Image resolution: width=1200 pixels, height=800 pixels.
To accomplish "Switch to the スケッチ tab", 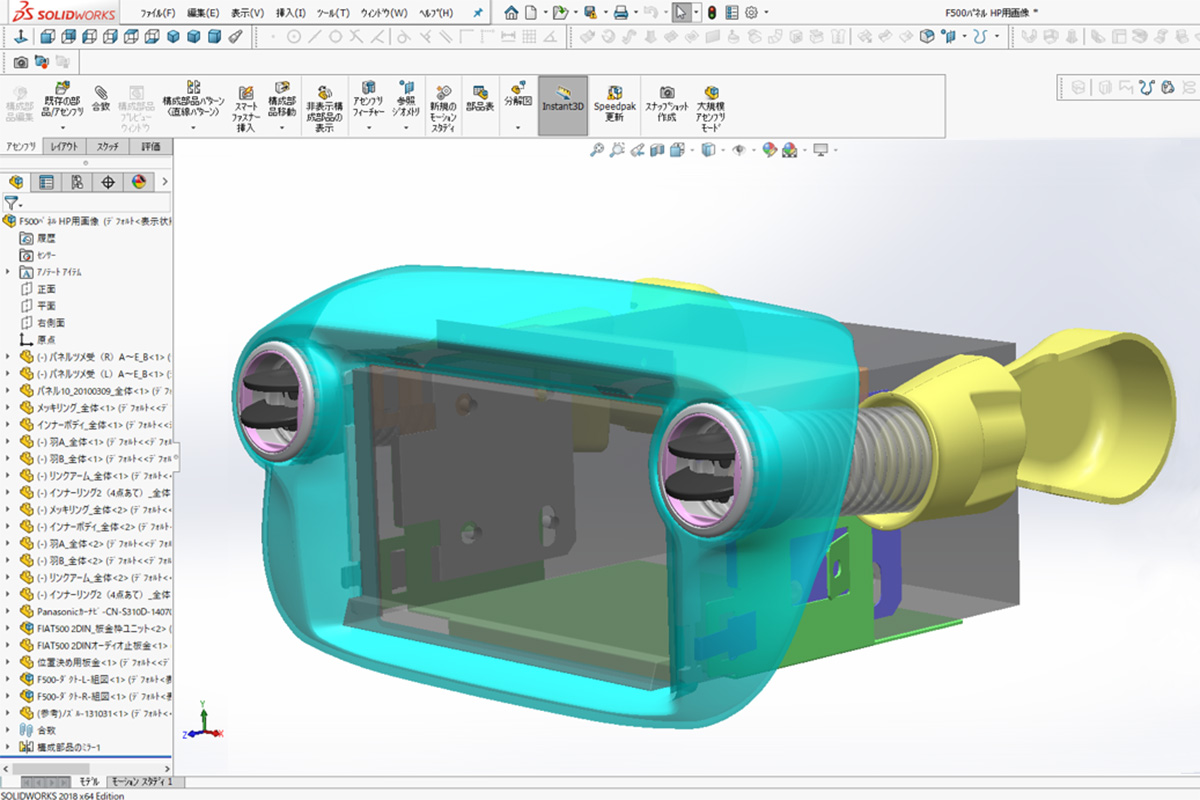I will point(108,146).
